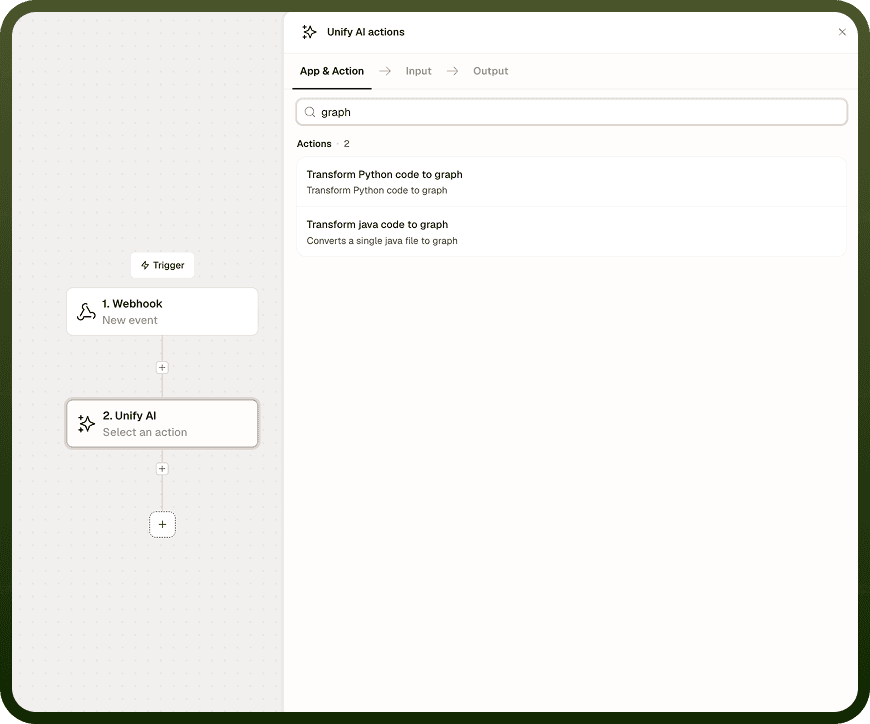This screenshot has width=870, height=724.
Task: Click the search magnifier icon
Action: pyautogui.click(x=310, y=112)
